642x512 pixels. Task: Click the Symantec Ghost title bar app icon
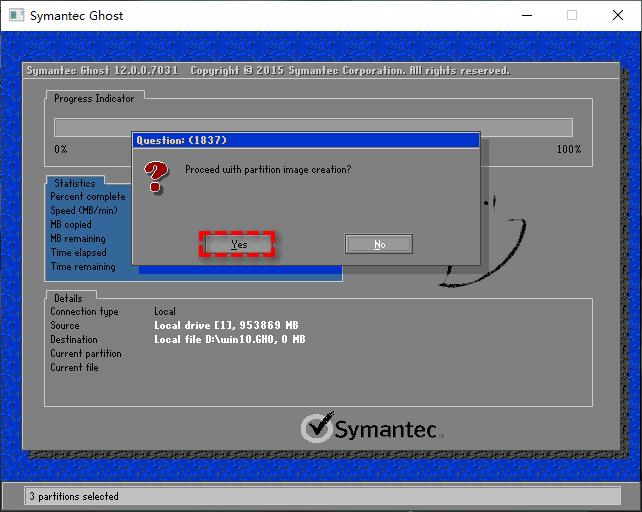click(x=14, y=15)
